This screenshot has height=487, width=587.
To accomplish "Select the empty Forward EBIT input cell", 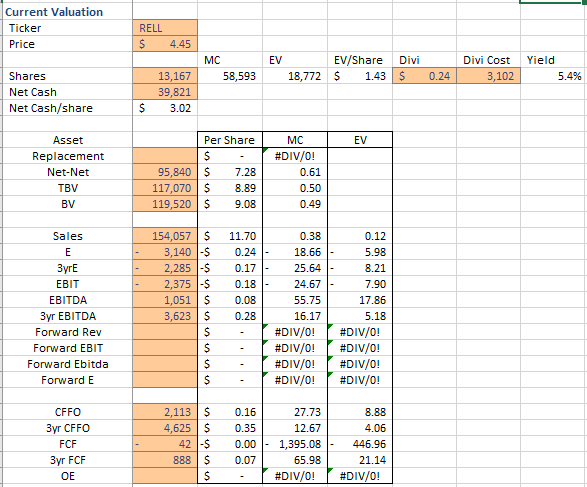I will click(165, 348).
